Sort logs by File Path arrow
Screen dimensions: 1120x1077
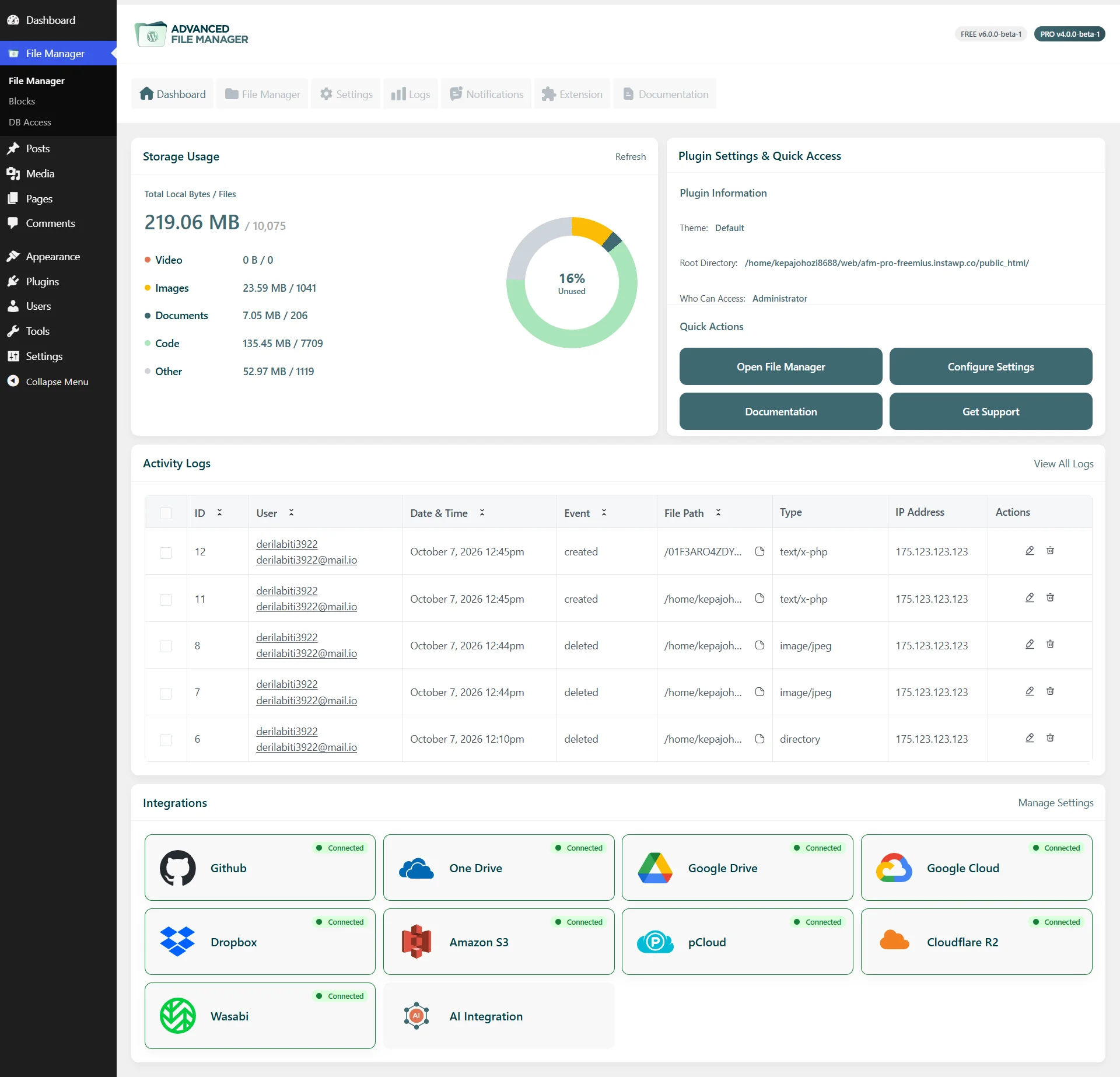[x=718, y=512]
